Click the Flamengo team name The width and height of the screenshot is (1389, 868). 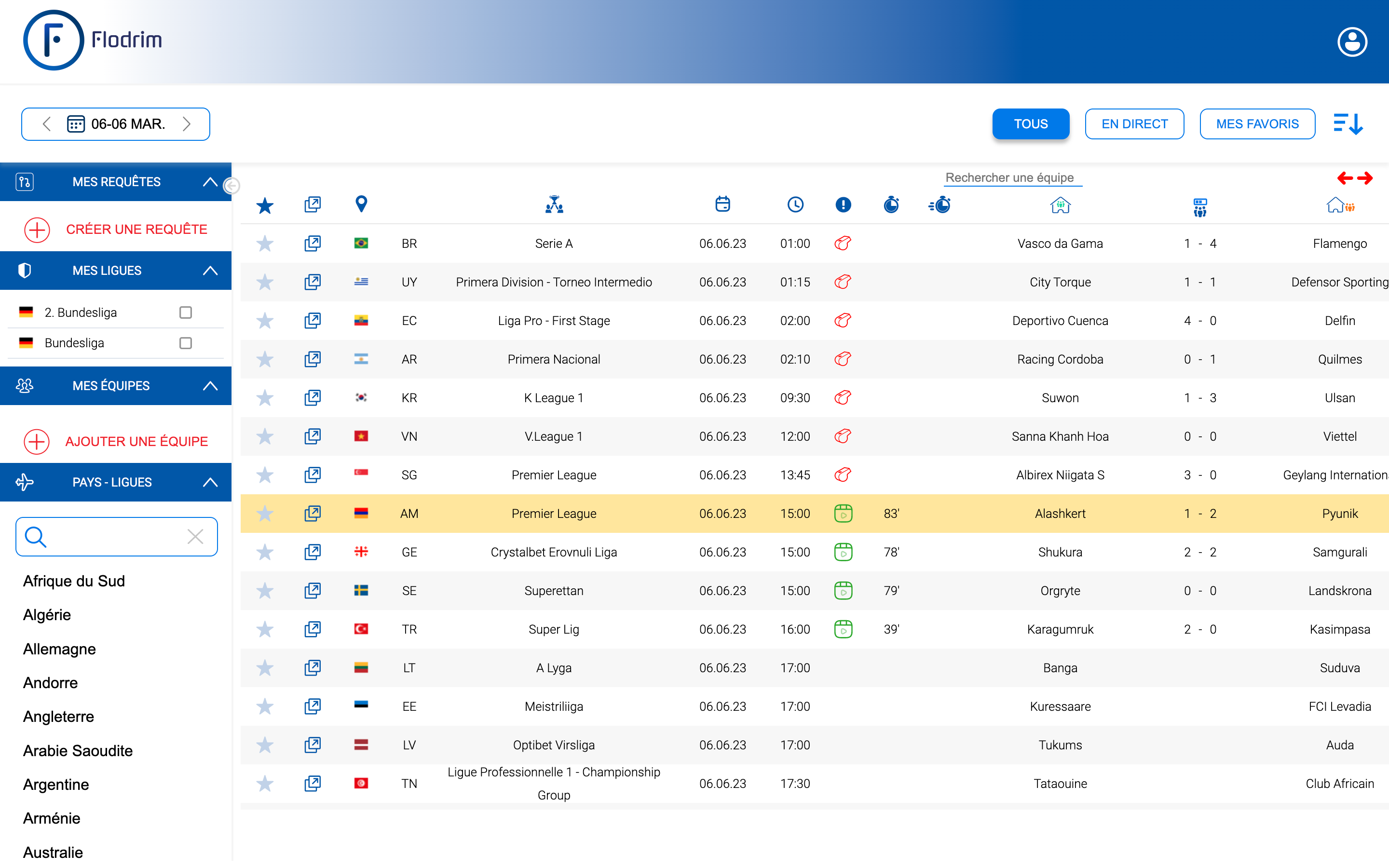(x=1340, y=244)
